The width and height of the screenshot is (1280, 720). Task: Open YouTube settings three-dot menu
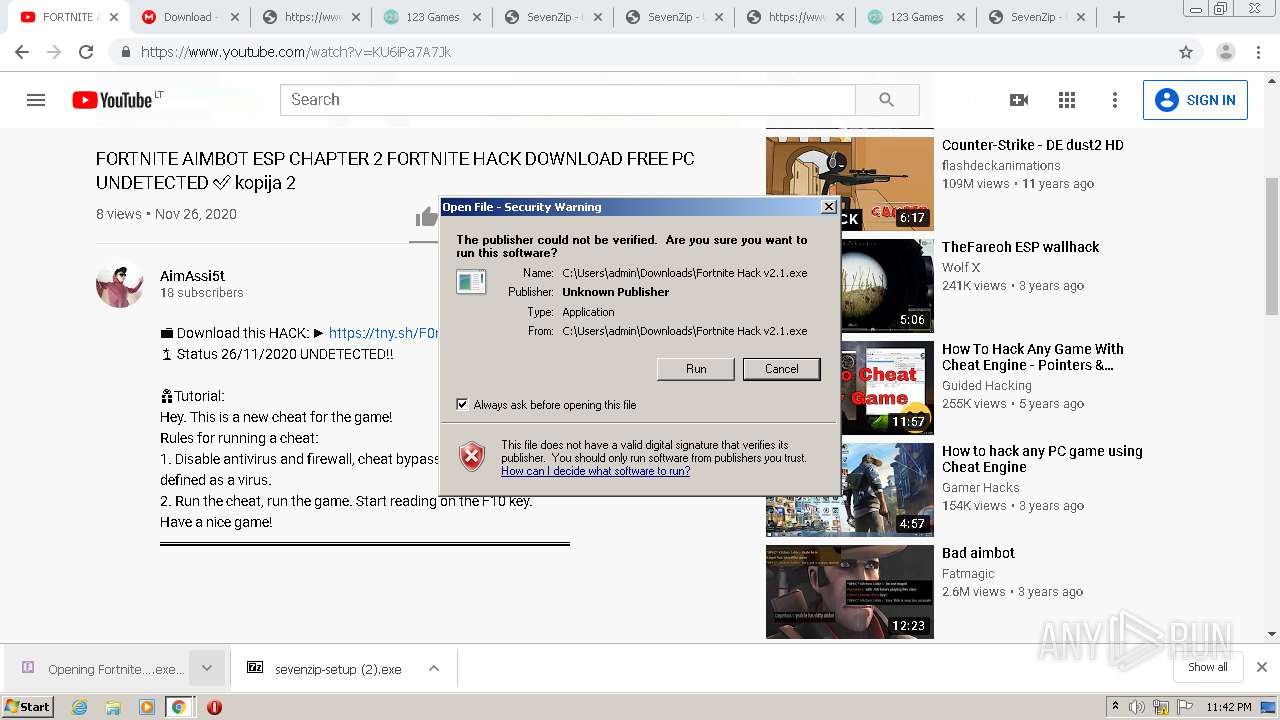(1115, 100)
